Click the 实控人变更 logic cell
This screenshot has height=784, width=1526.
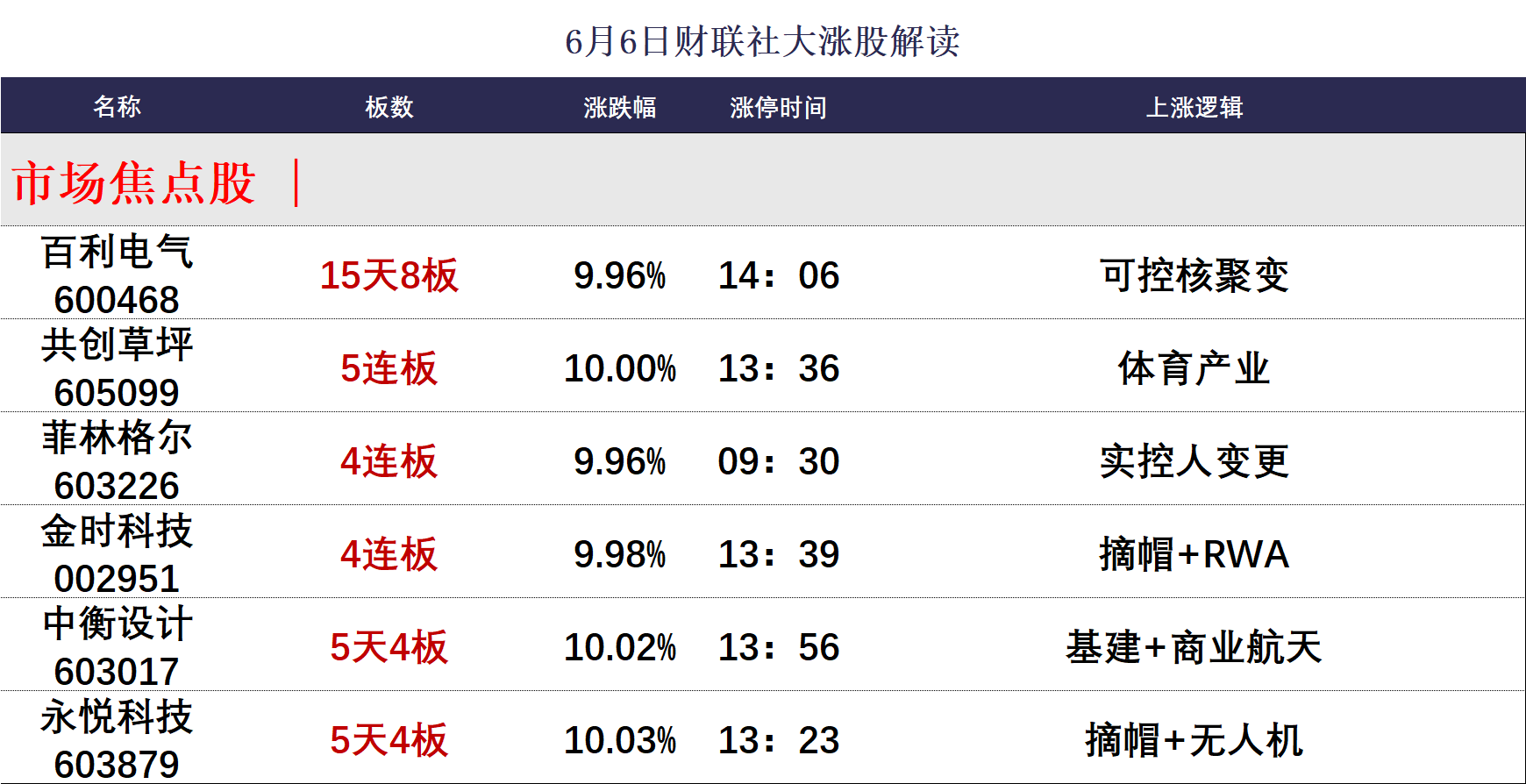coord(1194,461)
